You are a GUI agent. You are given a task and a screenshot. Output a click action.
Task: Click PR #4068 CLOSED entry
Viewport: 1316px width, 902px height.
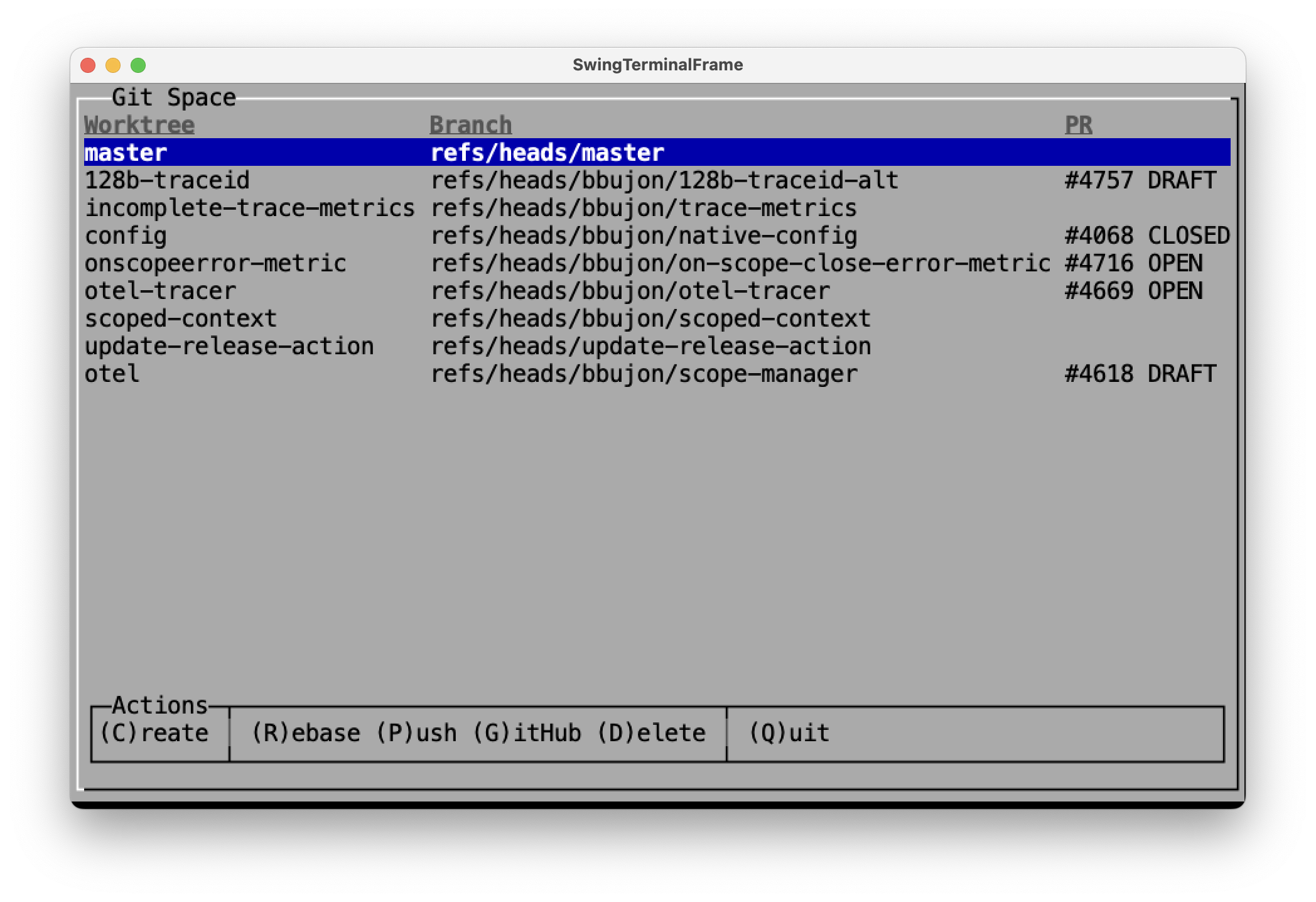1146,236
